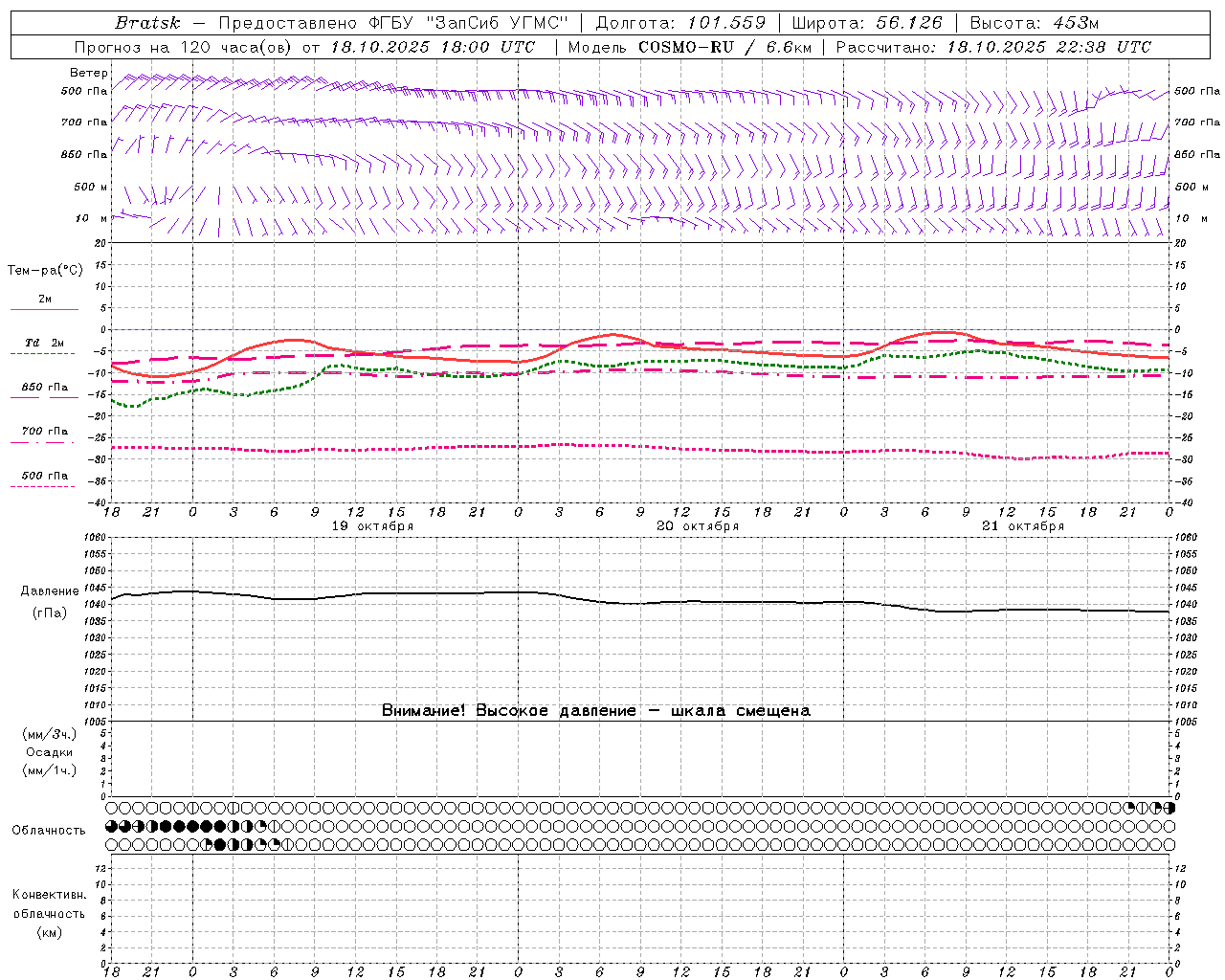1225x980 pixels.
Task: Click the '700 гПа' temperature legend entry
Action: tap(45, 431)
